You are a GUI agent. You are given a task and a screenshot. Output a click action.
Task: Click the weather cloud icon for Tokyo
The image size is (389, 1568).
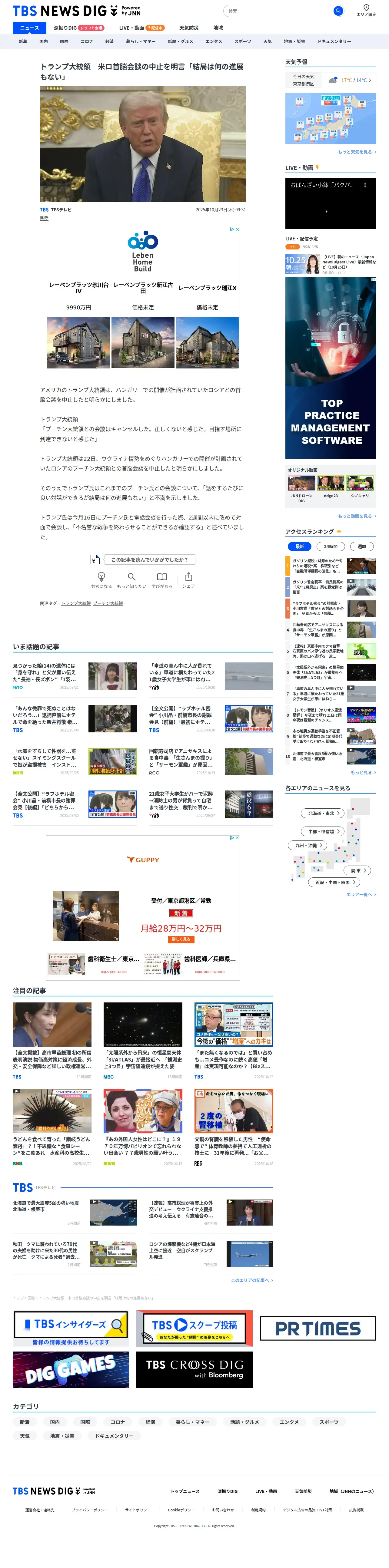pyautogui.click(x=333, y=80)
